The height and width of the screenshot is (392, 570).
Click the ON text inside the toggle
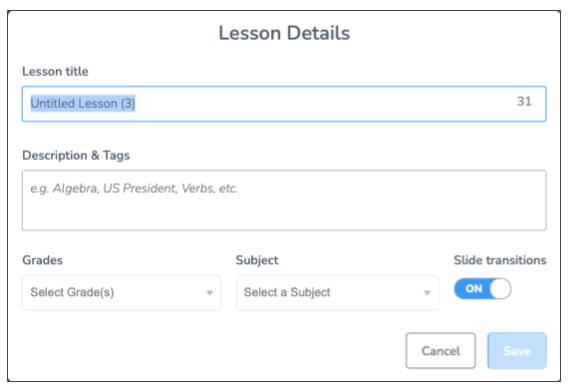[474, 289]
